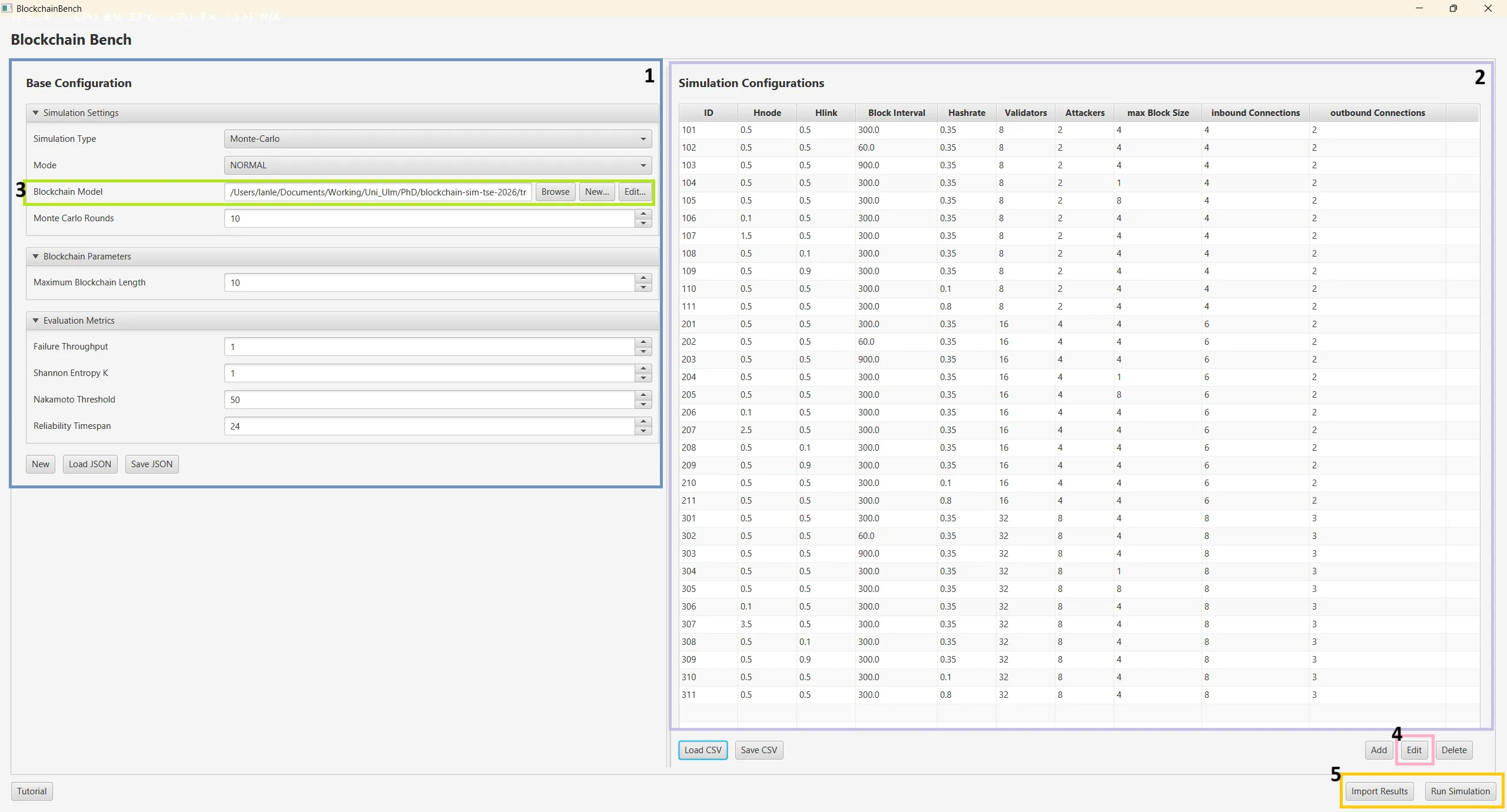Screen dimensions: 1507x812
Task: Click the New base configuration button
Action: [41, 464]
